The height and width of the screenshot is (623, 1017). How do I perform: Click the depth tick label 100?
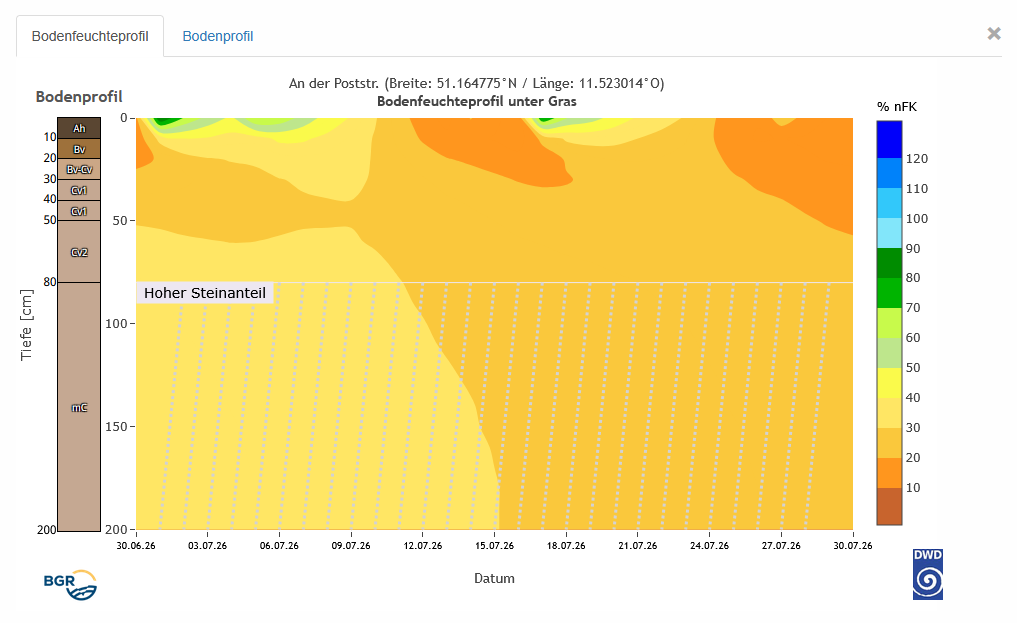pyautogui.click(x=117, y=323)
